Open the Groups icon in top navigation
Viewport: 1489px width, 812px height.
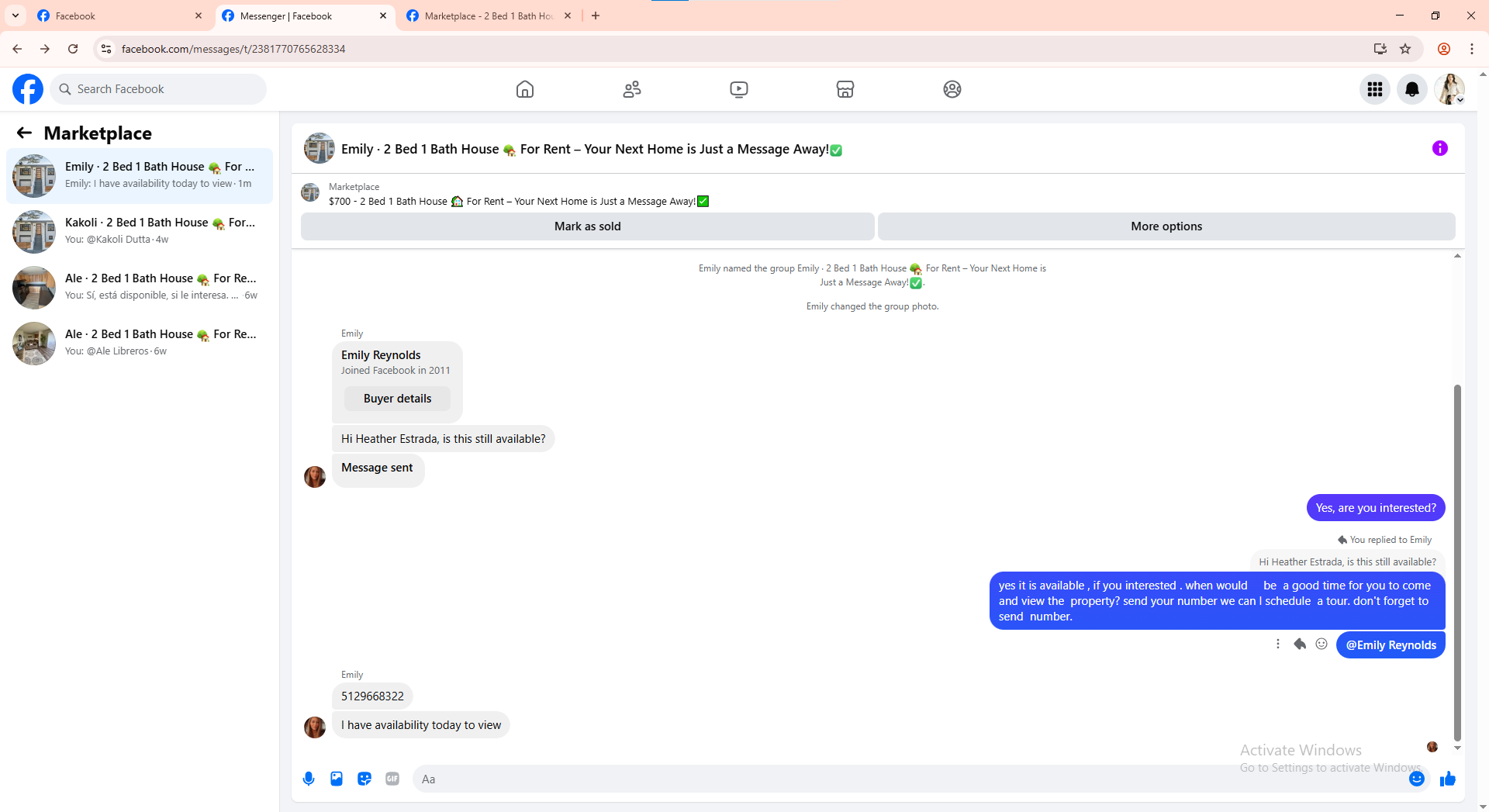pos(952,89)
